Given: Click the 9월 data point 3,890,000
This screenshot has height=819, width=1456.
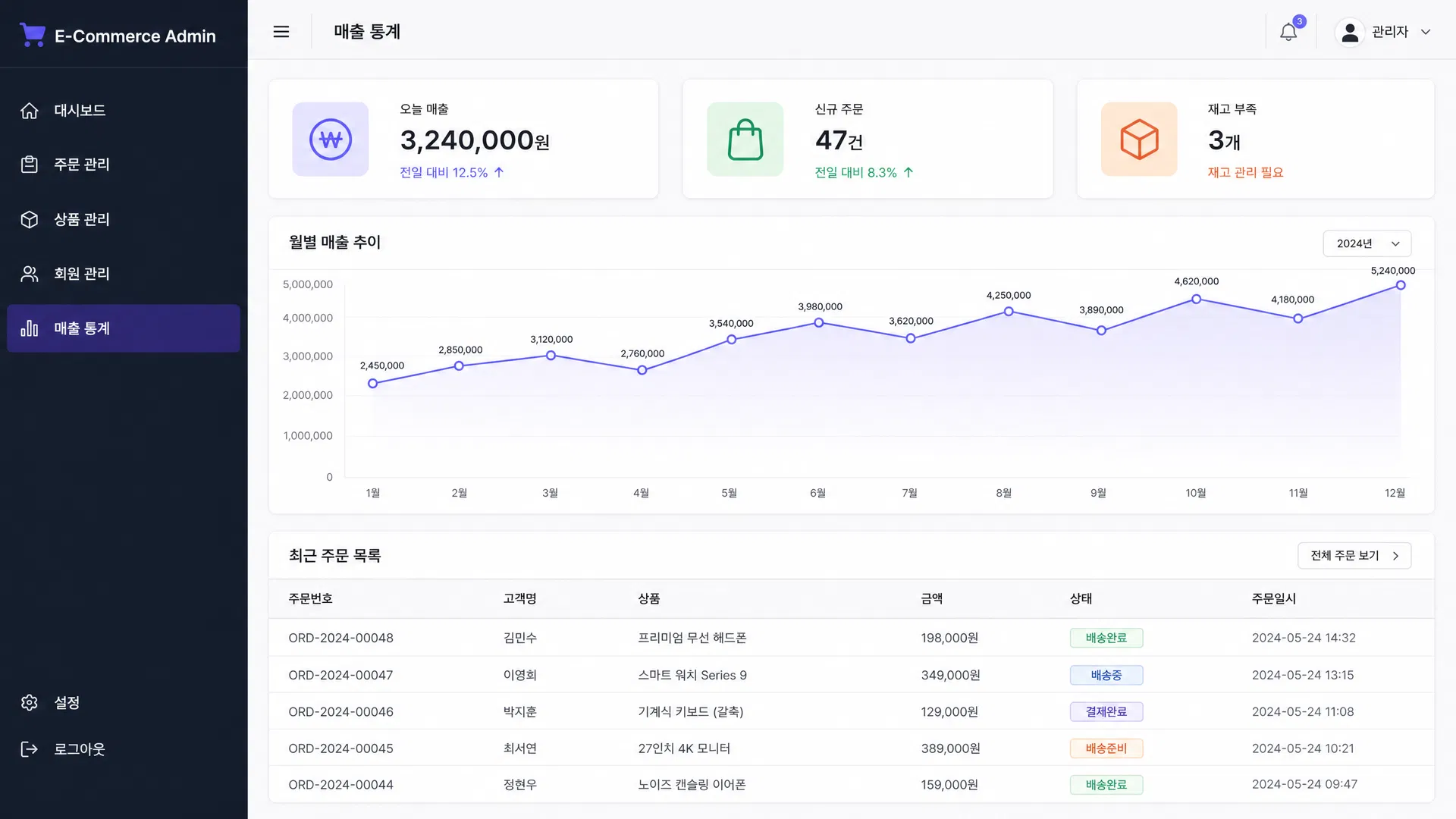Looking at the screenshot, I should click(x=1101, y=331).
